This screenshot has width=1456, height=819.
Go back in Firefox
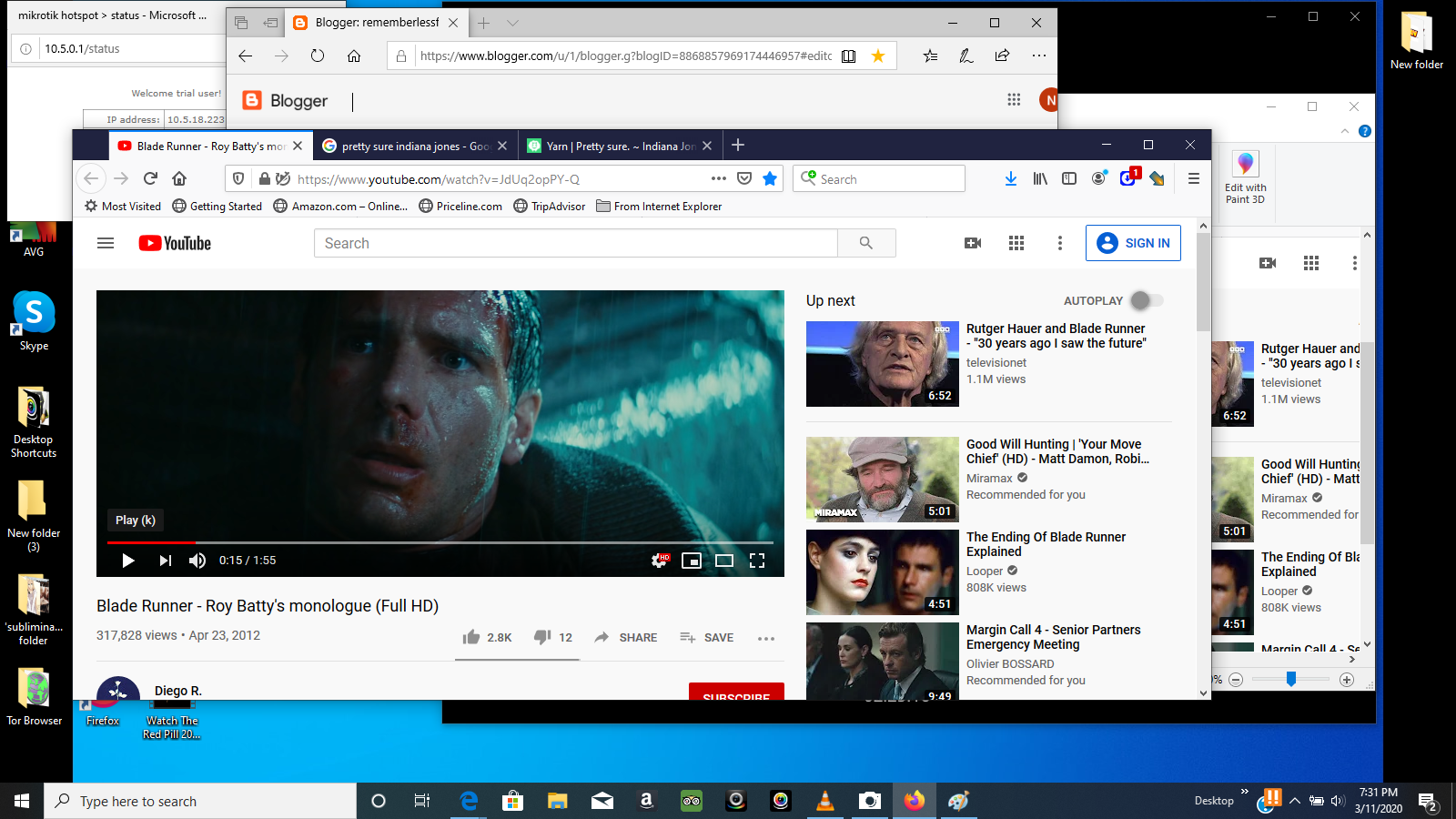click(90, 178)
